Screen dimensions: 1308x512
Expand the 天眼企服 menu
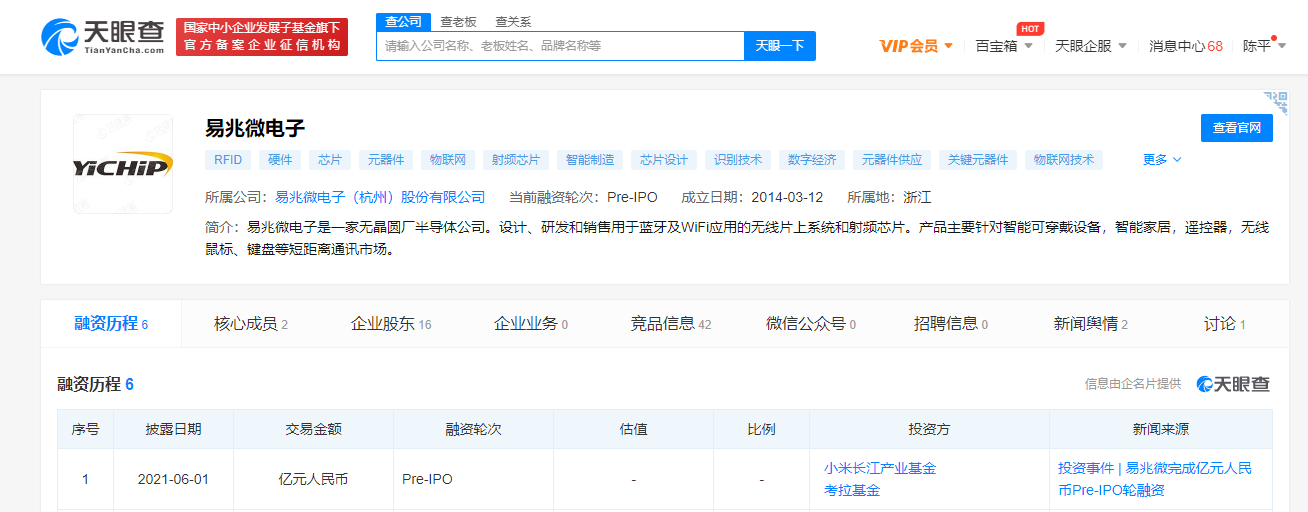1091,46
